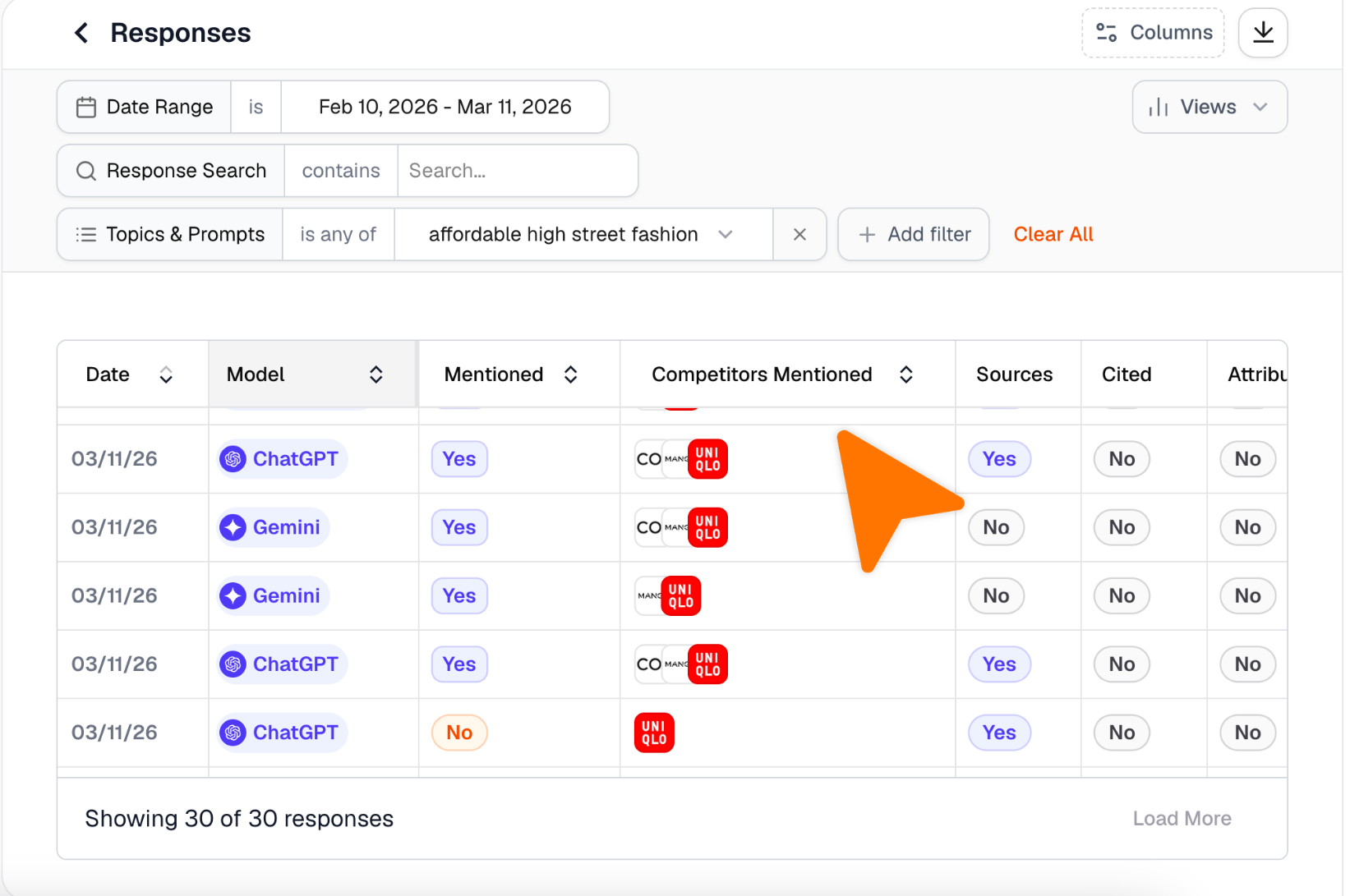Click the list icon in Topics & Prompts
Viewport: 1350px width, 896px height.
click(x=86, y=235)
